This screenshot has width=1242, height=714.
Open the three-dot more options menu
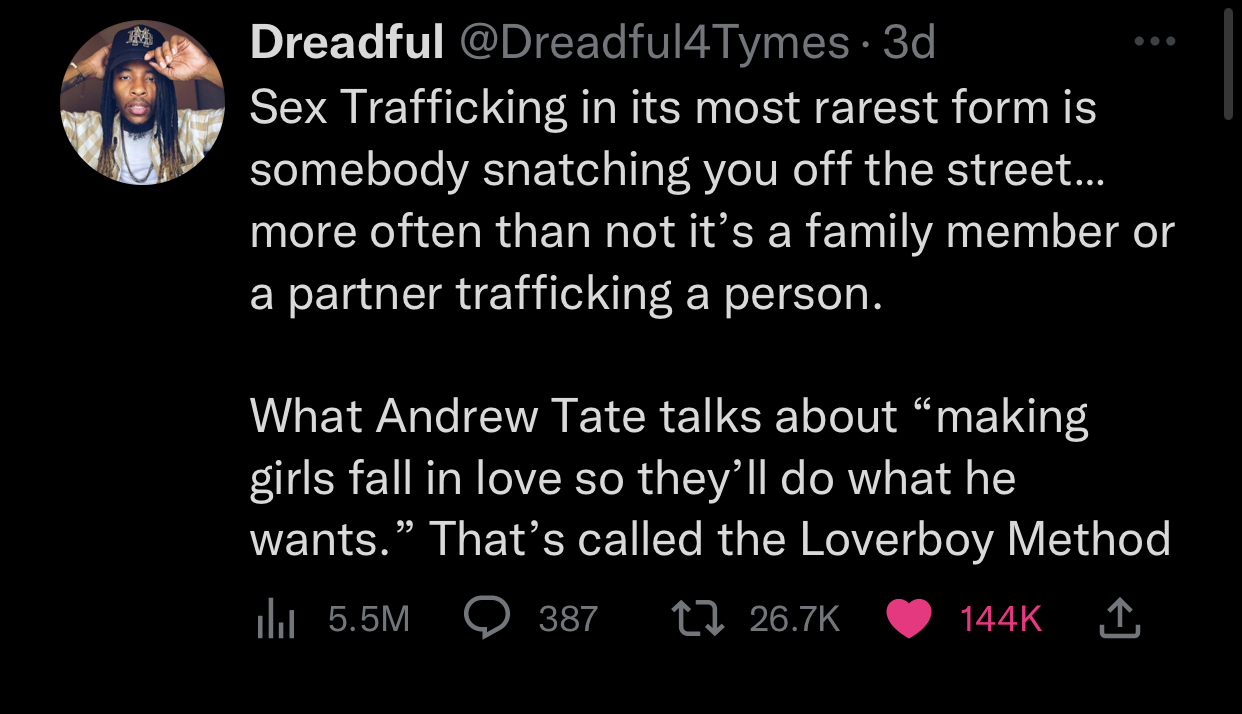(x=1156, y=43)
